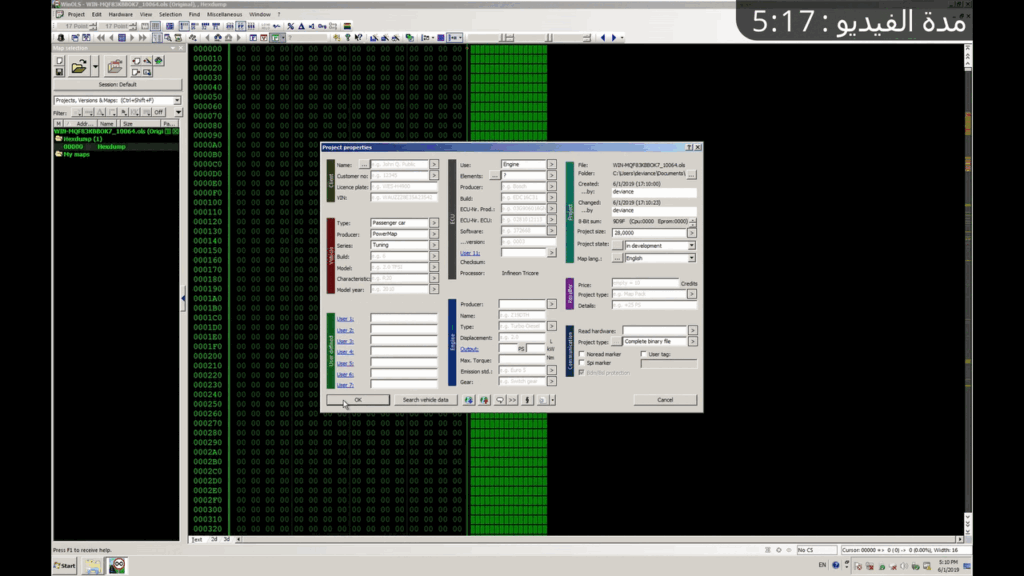Click the OK button

(357, 399)
